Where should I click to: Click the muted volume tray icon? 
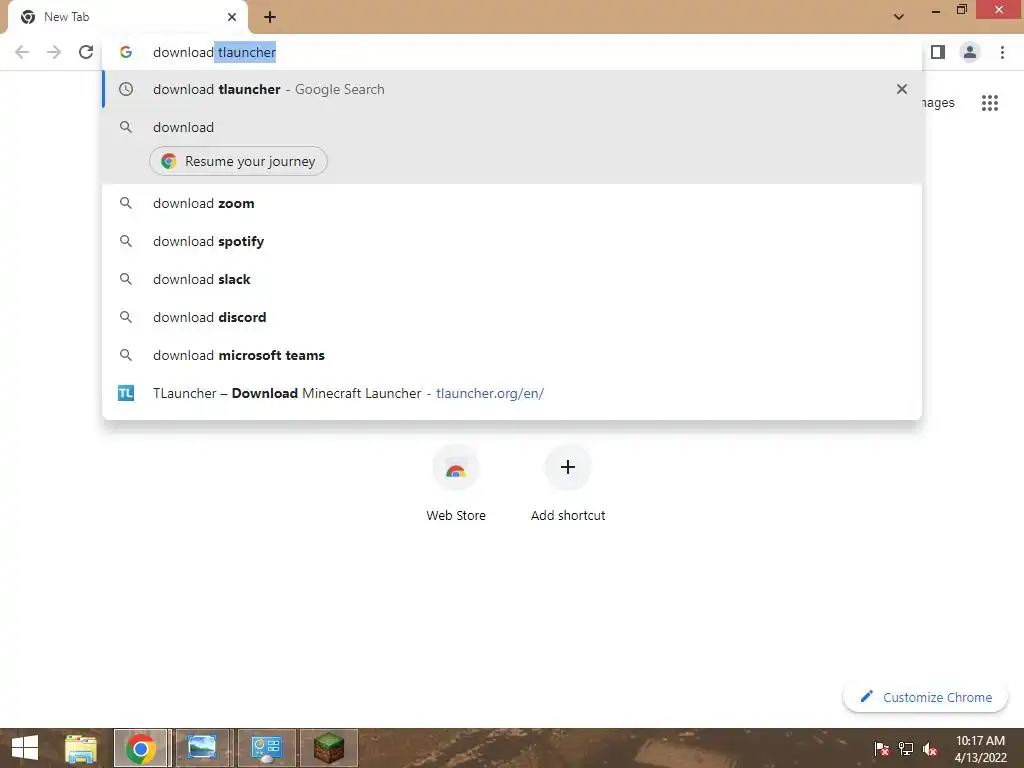coord(930,749)
